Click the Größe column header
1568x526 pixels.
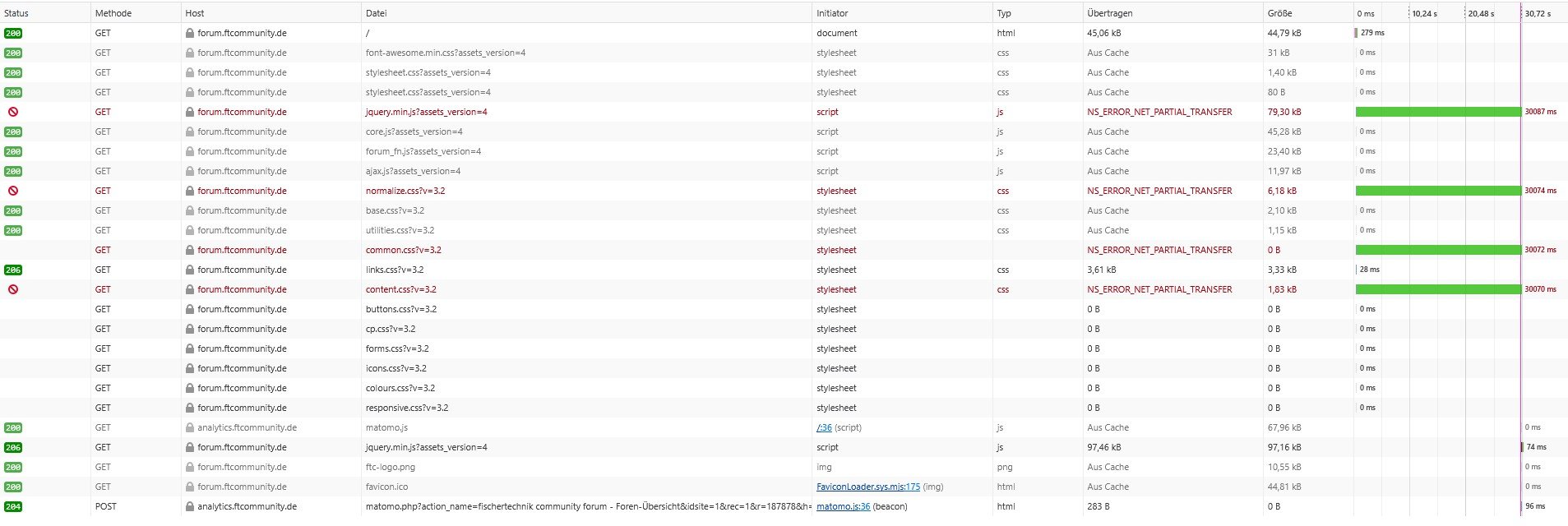(x=1279, y=13)
